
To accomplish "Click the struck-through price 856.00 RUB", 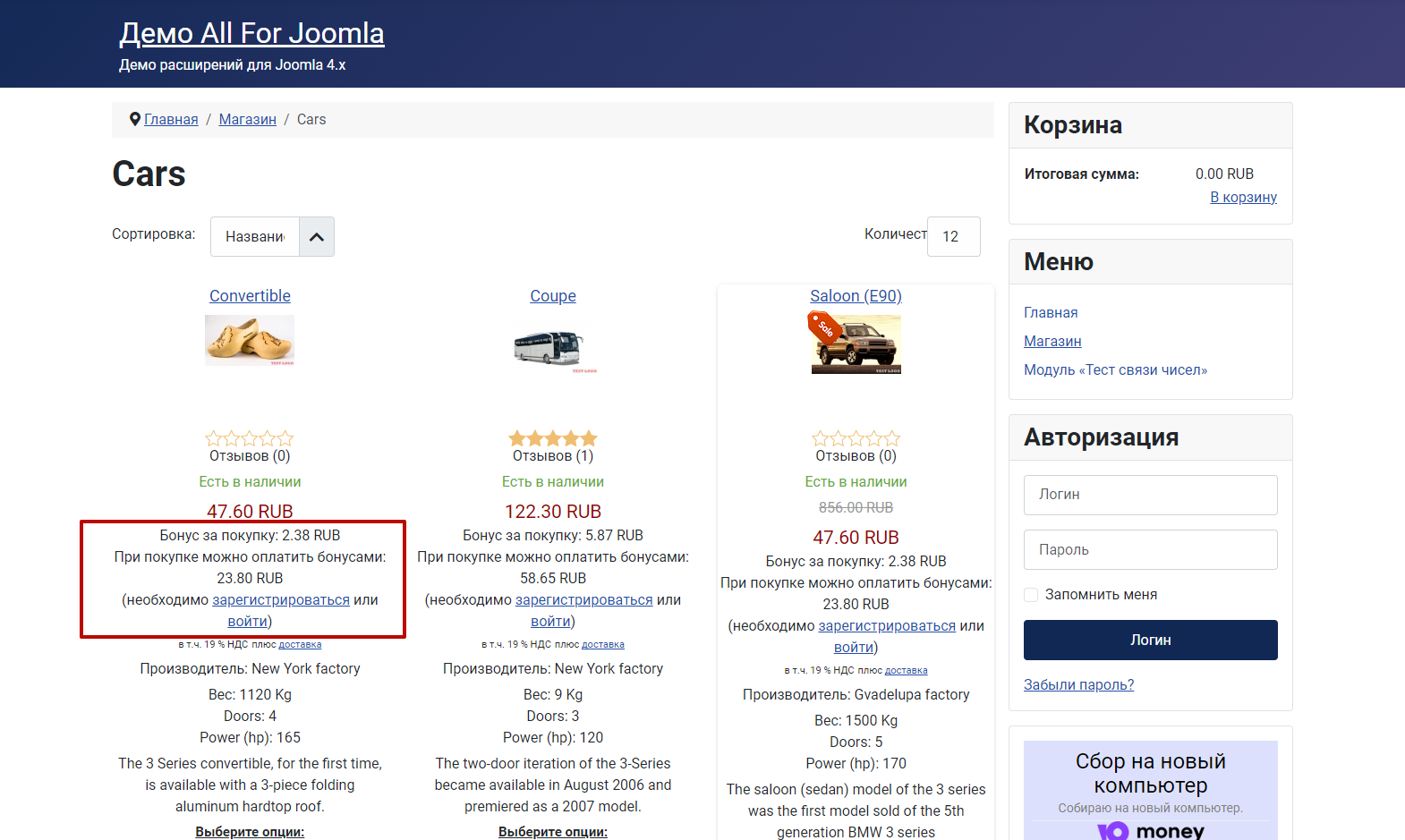I will pos(856,507).
